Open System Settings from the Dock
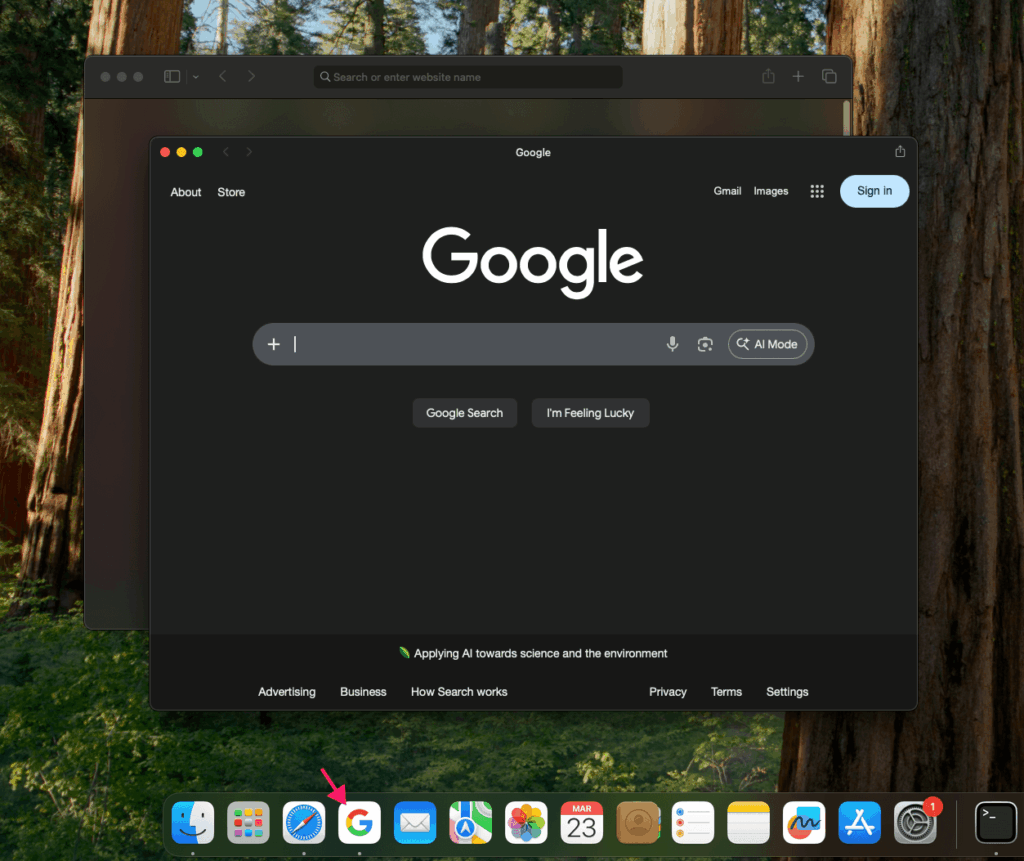The height and width of the screenshot is (861, 1024). pos(915,822)
